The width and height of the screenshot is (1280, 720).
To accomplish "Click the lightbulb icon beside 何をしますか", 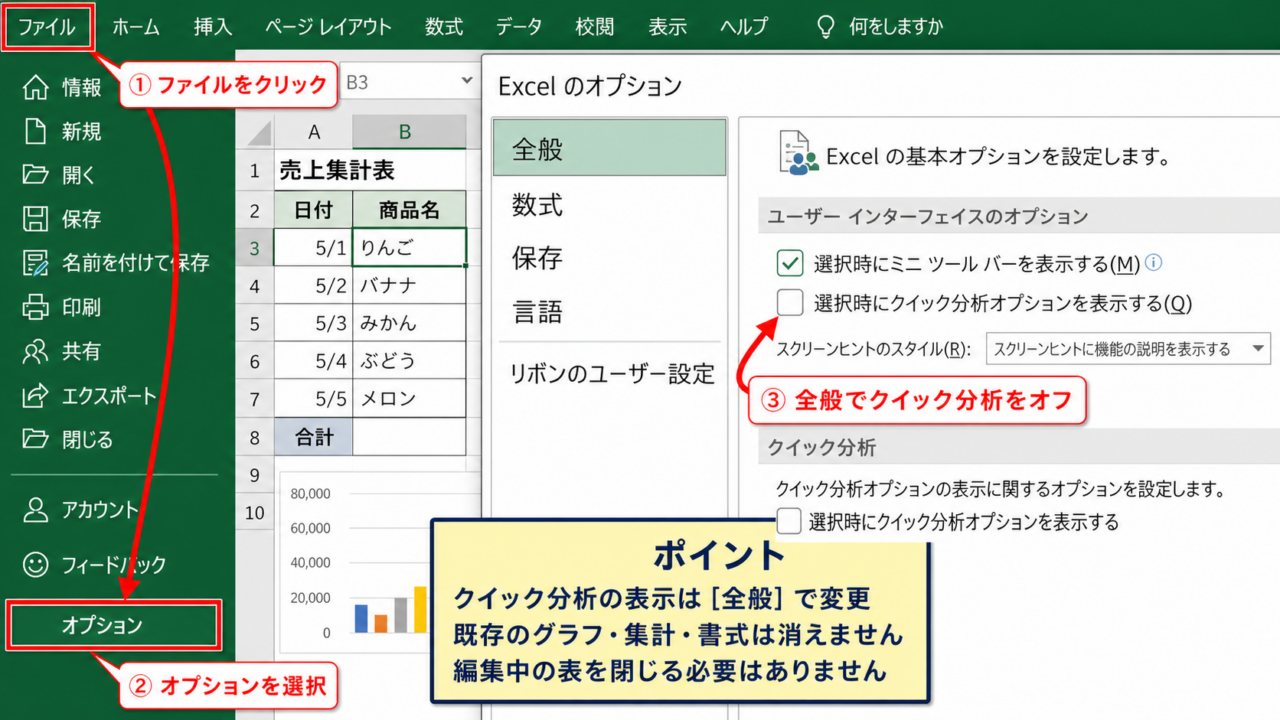I will coord(826,27).
